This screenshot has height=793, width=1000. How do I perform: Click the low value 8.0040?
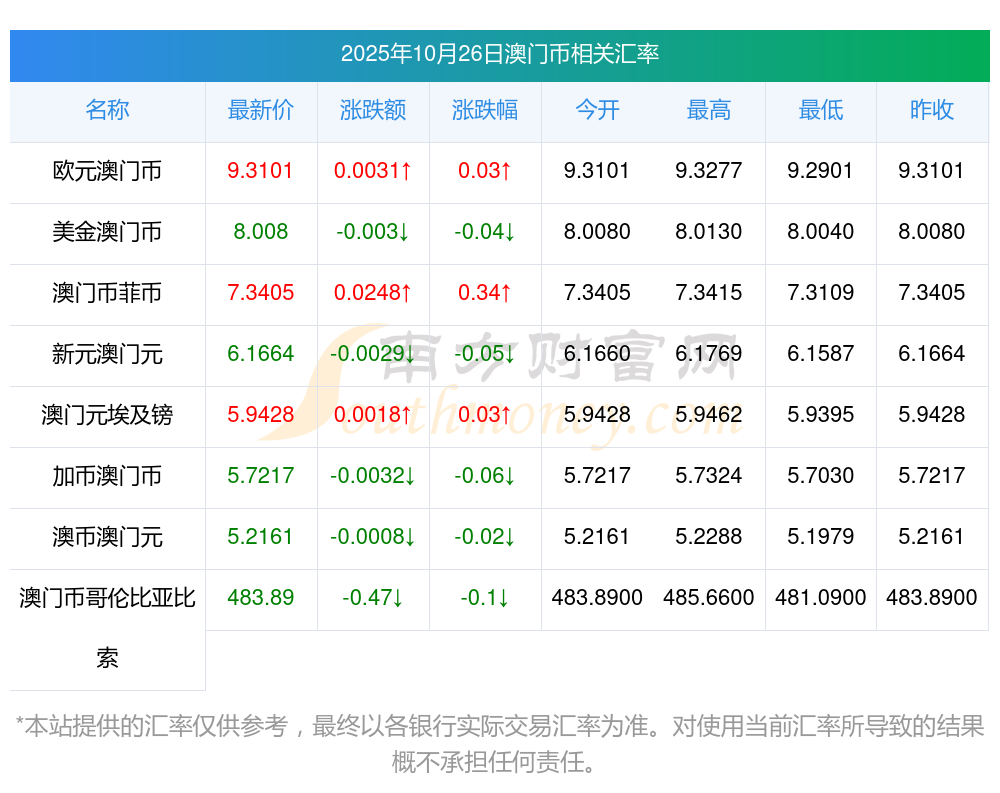[820, 232]
